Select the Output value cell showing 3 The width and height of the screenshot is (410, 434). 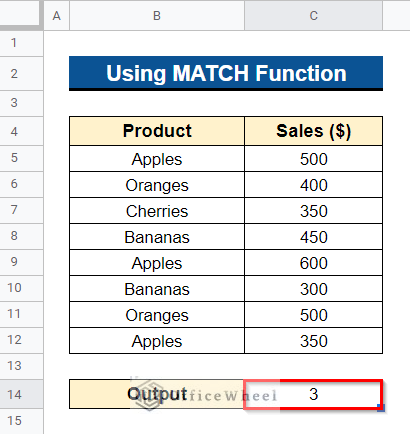tap(313, 394)
